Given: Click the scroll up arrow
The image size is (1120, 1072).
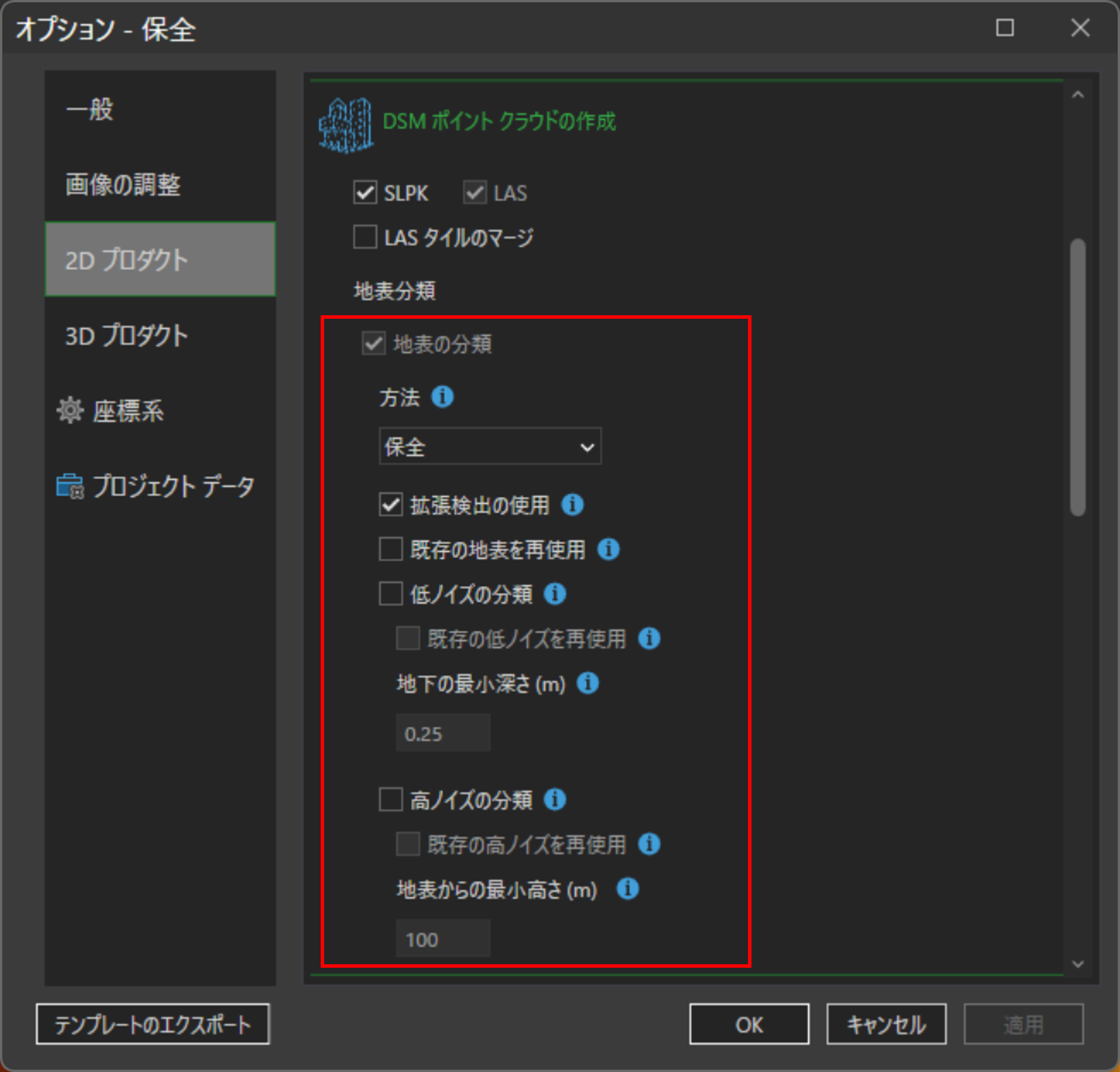Looking at the screenshot, I should coord(1077,95).
